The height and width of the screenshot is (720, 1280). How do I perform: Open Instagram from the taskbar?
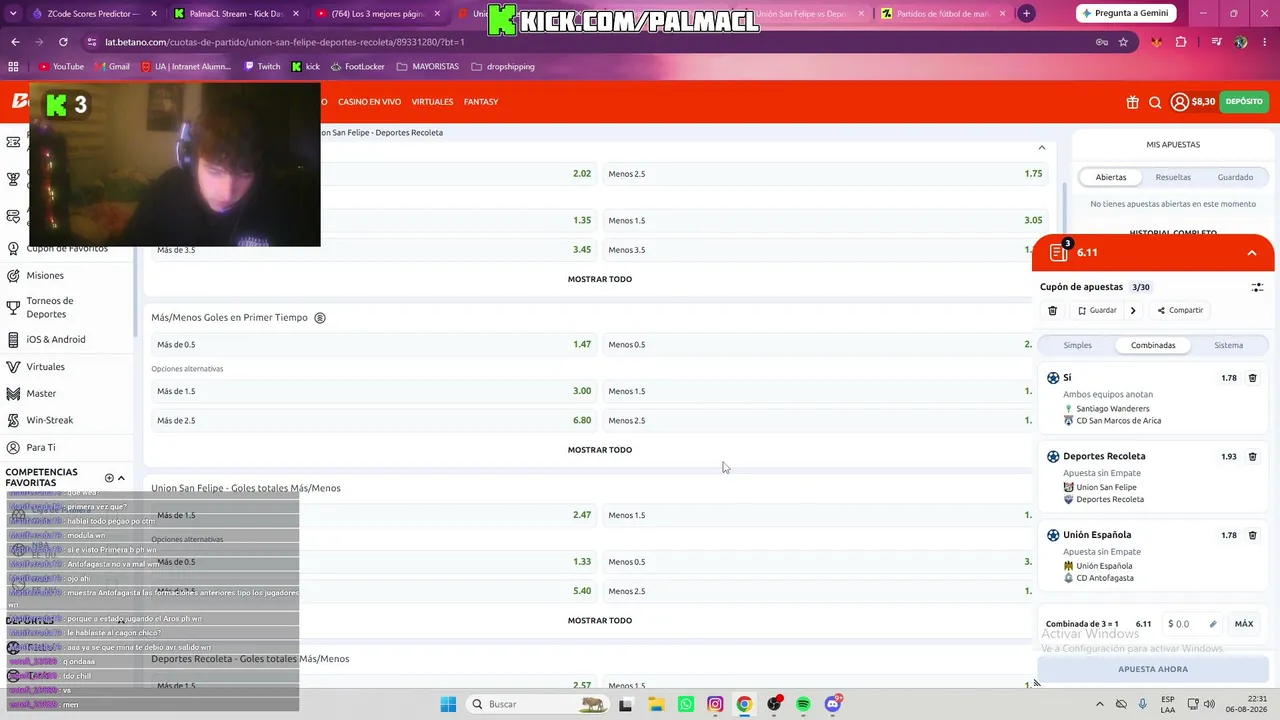click(715, 704)
